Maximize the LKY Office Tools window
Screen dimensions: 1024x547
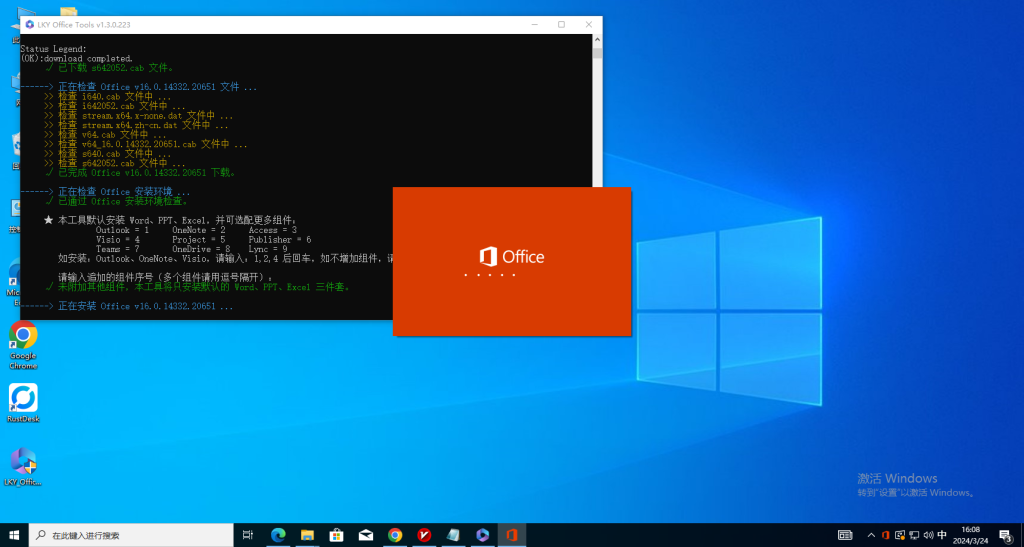[561, 25]
